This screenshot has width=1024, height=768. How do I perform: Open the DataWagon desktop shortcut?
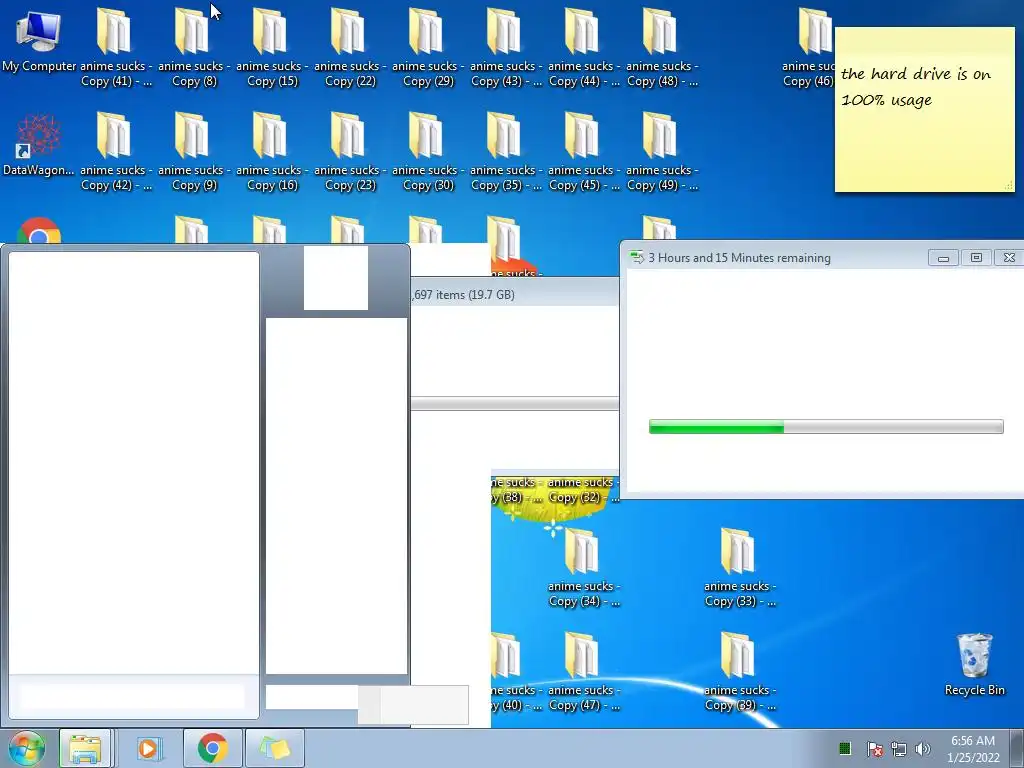39,145
